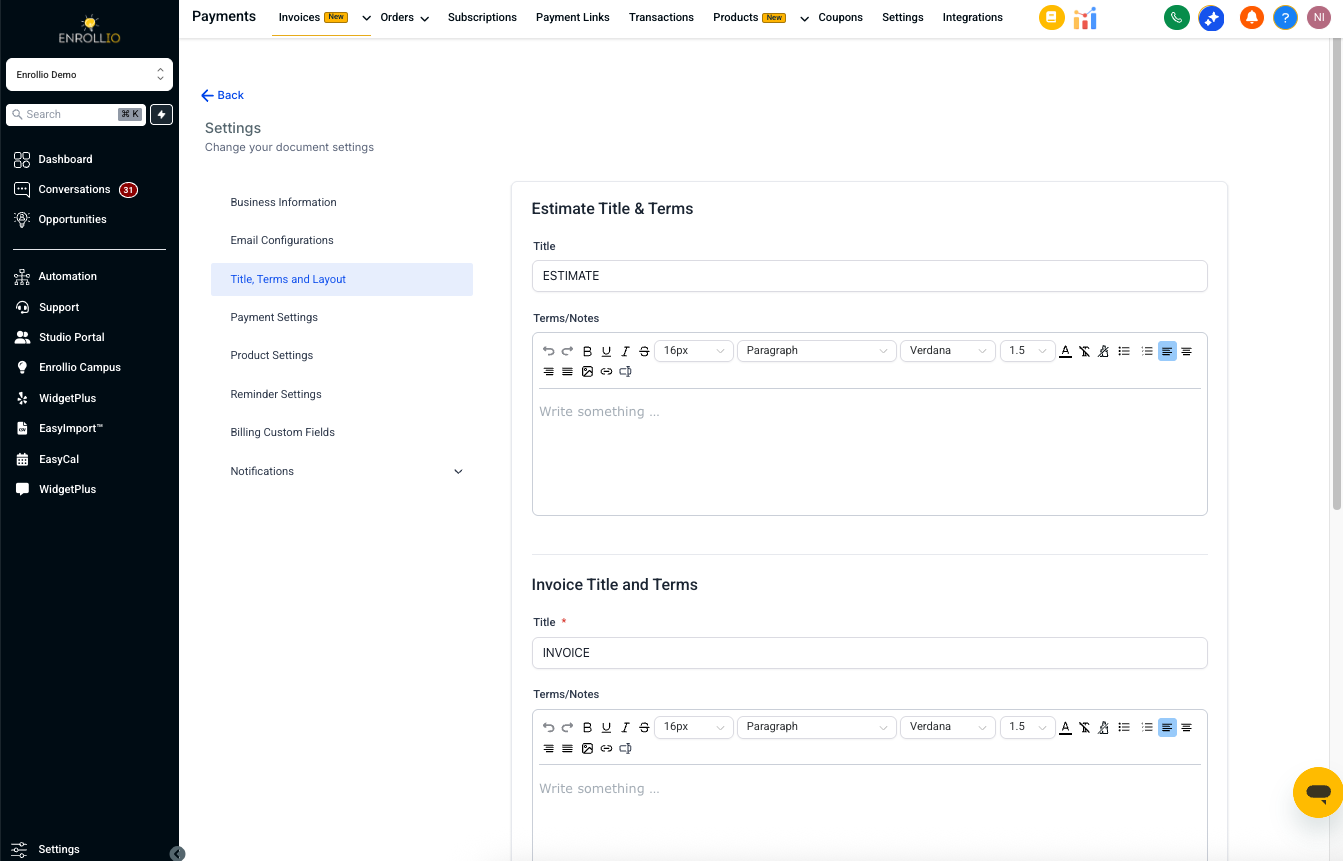Align center in Estimate terms editor
The image size is (1343, 861).
pyautogui.click(x=1186, y=351)
